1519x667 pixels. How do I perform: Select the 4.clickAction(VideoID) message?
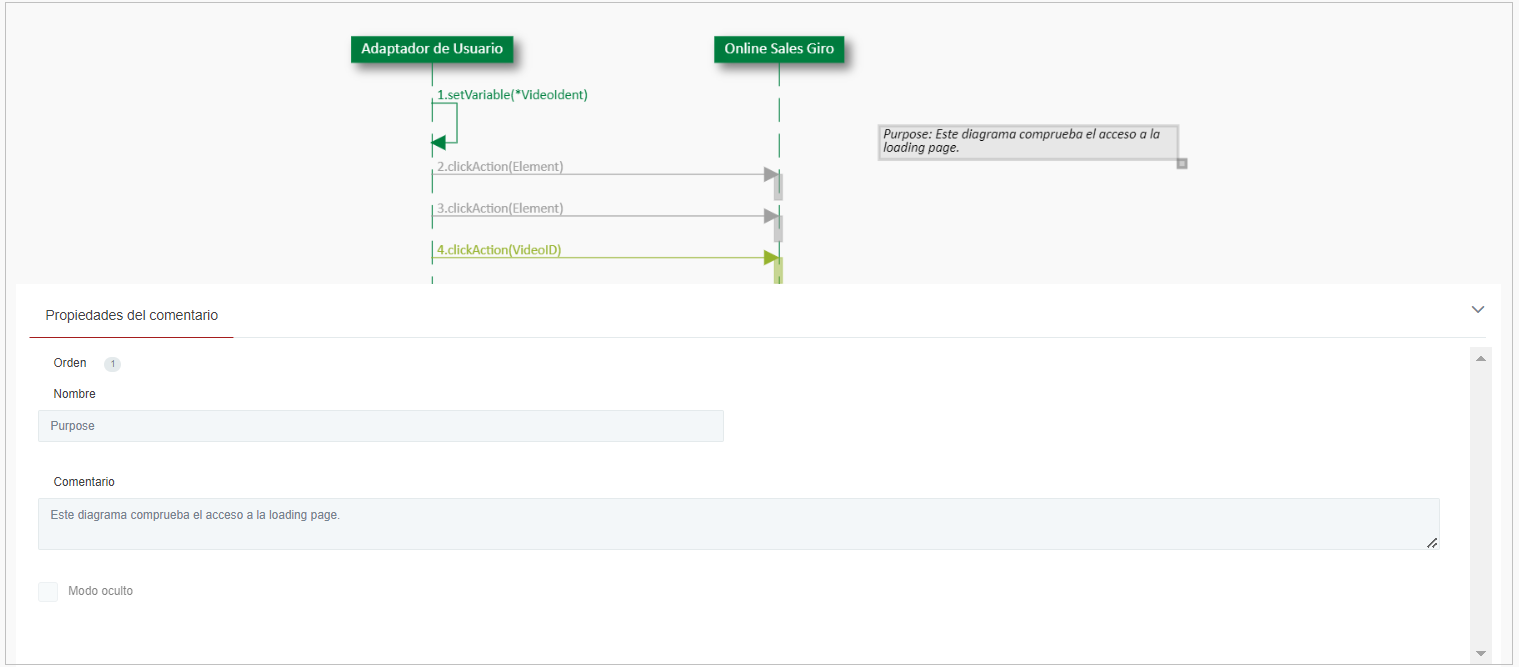pyautogui.click(x=499, y=250)
